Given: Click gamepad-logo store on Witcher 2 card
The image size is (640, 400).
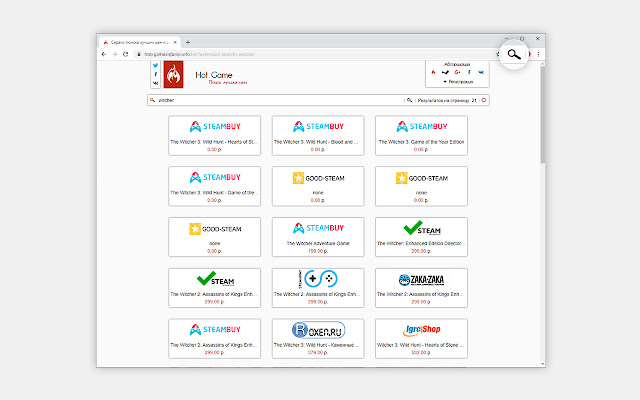Looking at the screenshot, I should pos(318,279).
